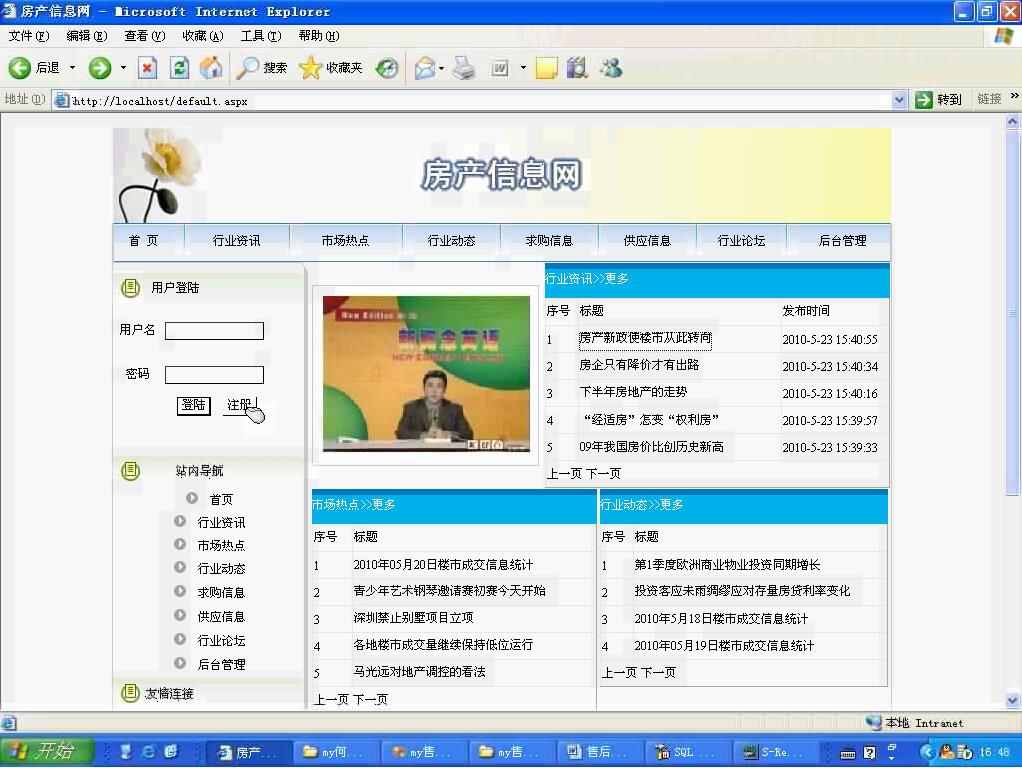Print the page with printer icon
Viewport: 1022px width, 768px height.
[x=464, y=68]
